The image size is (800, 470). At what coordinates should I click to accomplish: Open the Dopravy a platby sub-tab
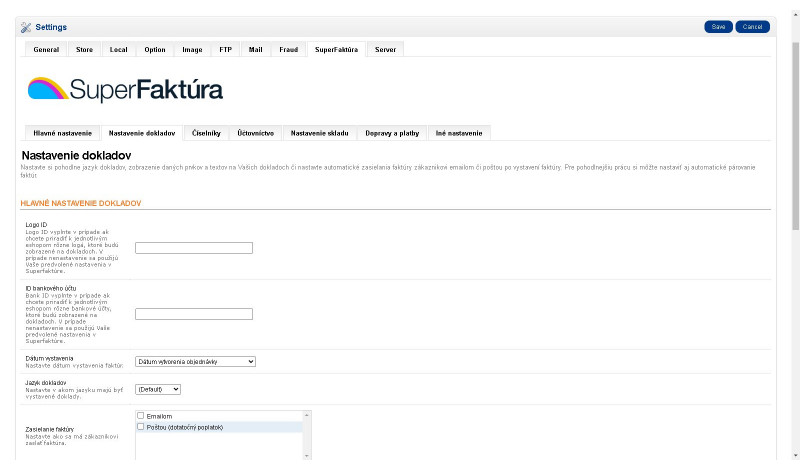[x=392, y=133]
